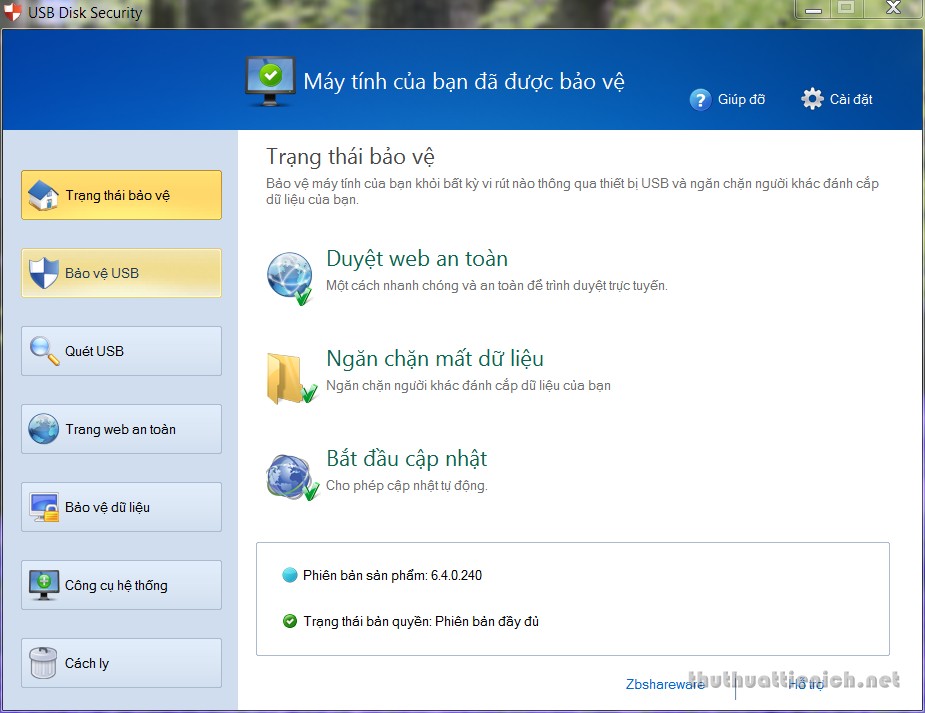
Task: Click the globe icon beside Trang web an toàn
Action: [x=44, y=429]
